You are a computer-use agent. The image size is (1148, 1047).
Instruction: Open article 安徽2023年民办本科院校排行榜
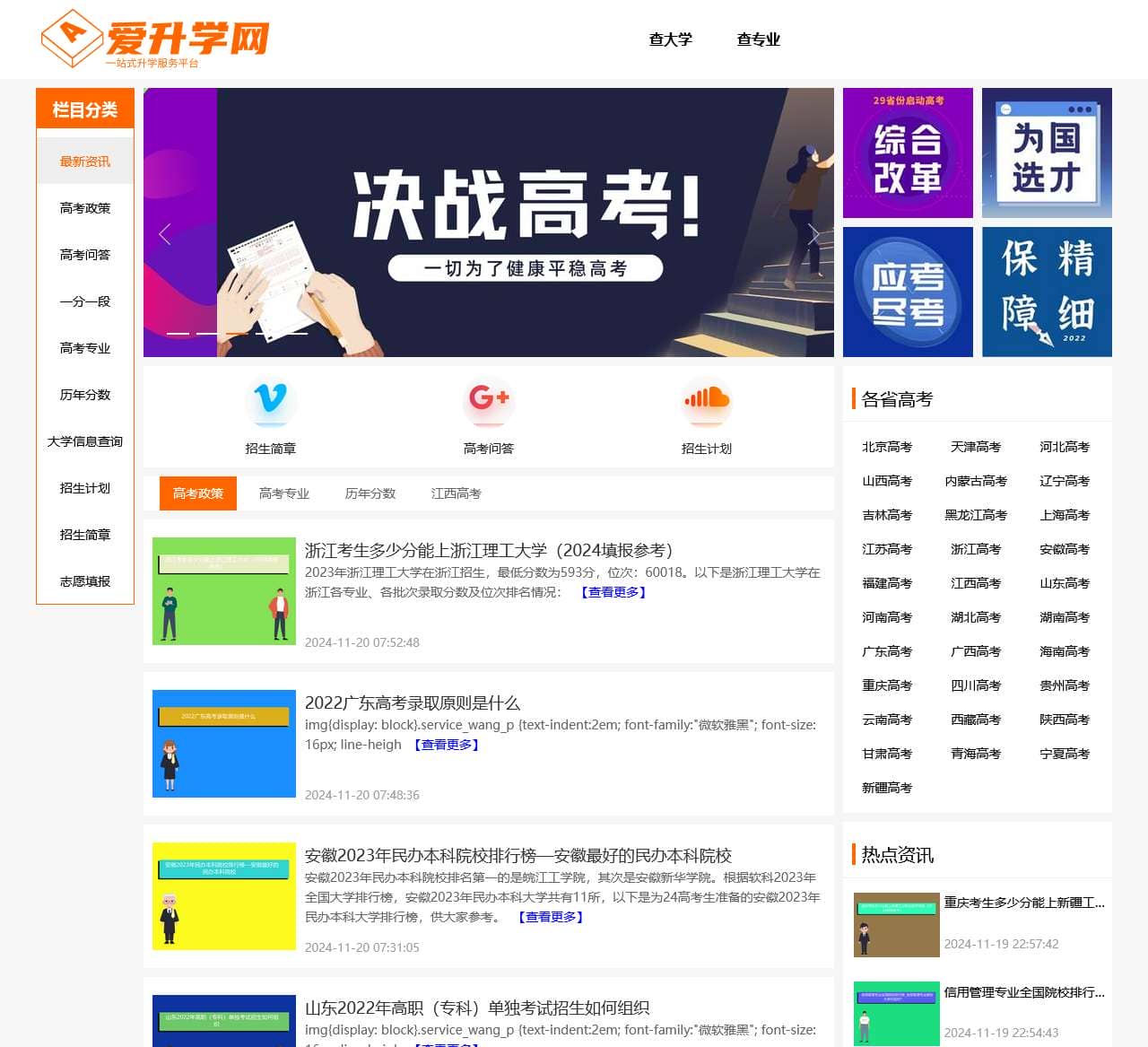[518, 855]
